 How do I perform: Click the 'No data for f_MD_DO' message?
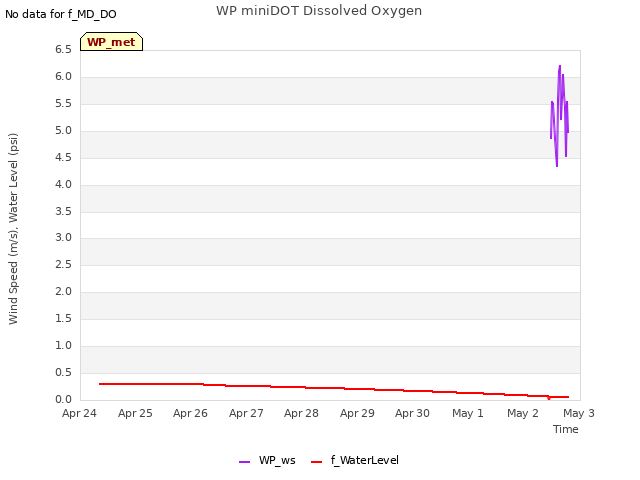click(61, 14)
